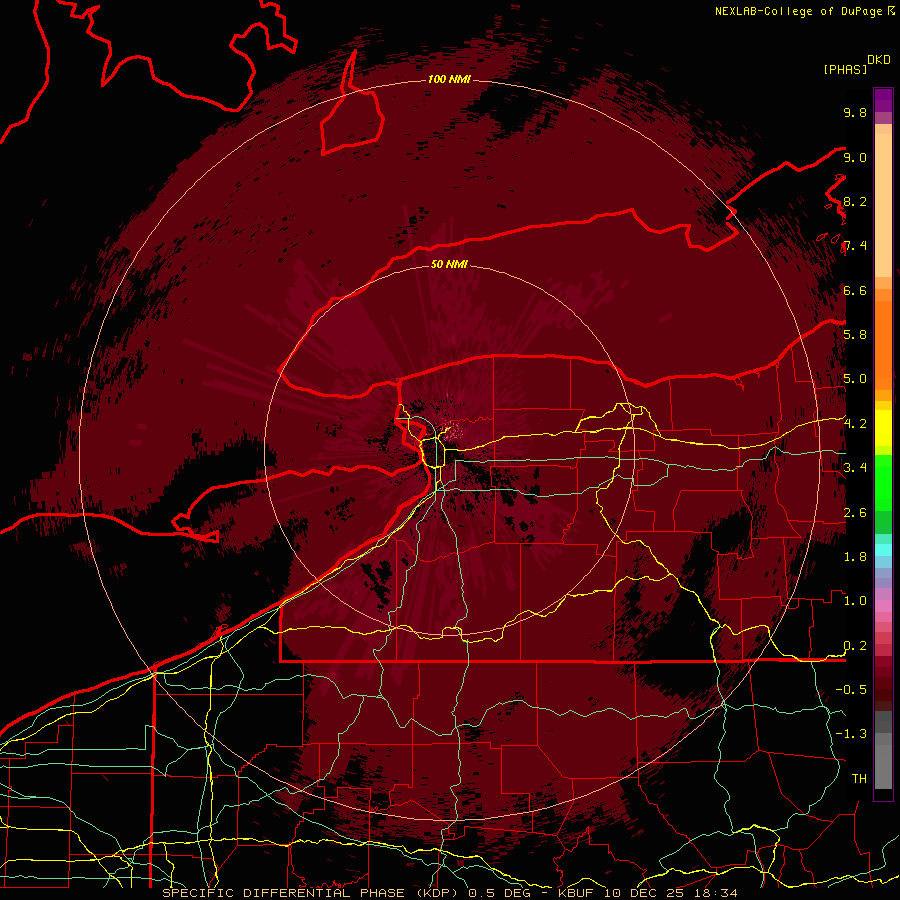
Task: Click the [PHAS] label above color scale
Action: point(845,69)
